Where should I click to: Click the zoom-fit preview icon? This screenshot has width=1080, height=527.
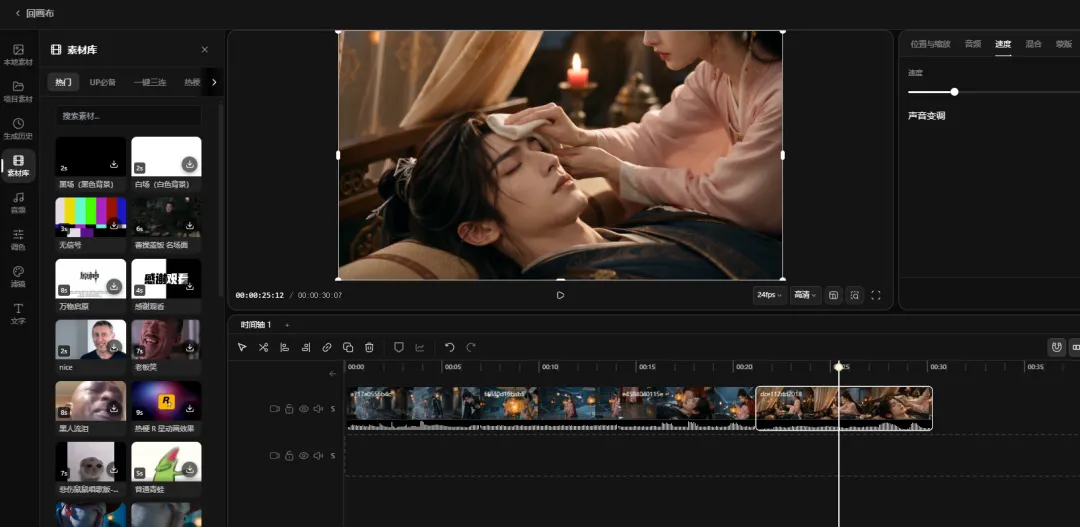pyautogui.click(x=855, y=295)
